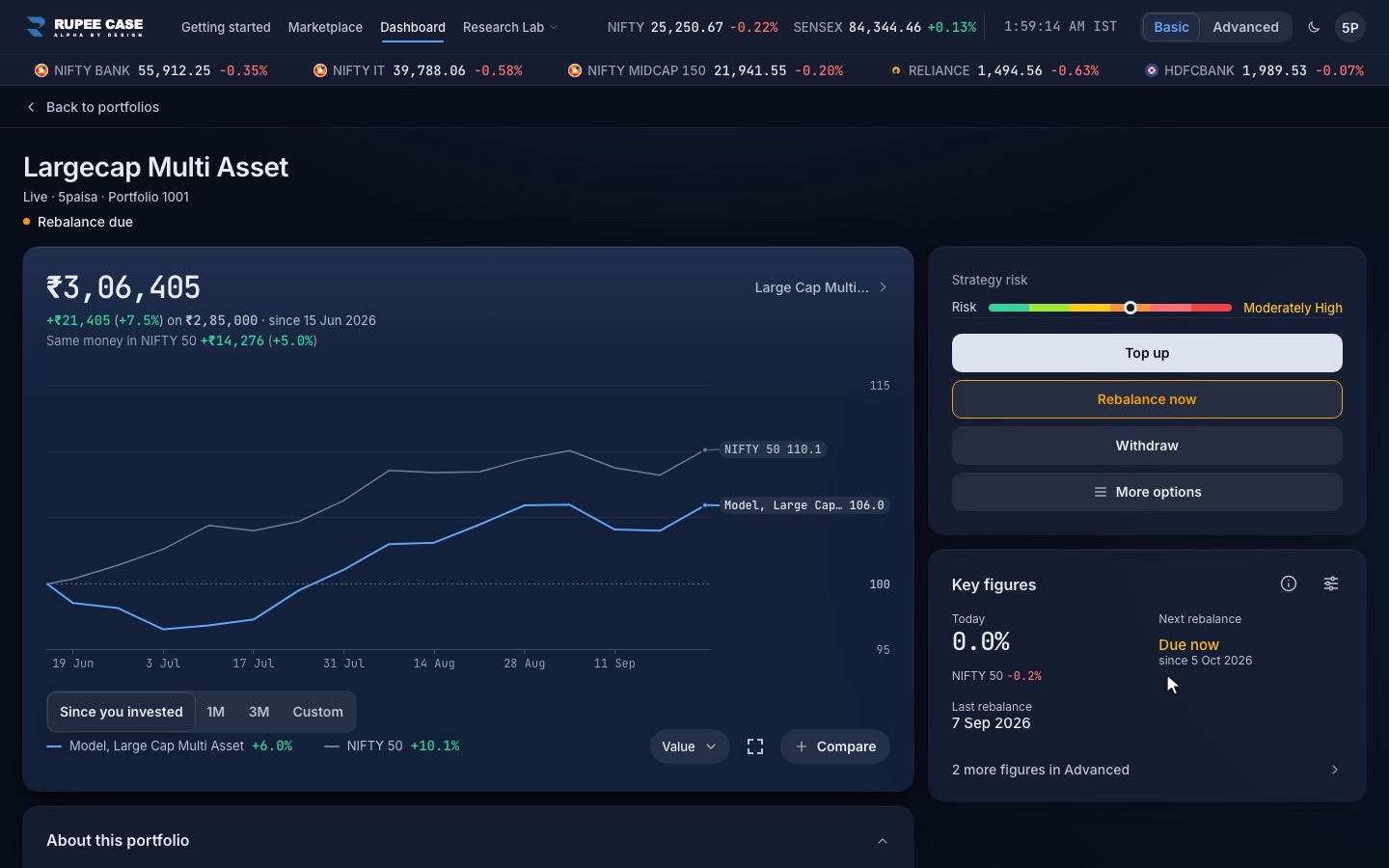
Task: Click the Withdraw button
Action: (x=1147, y=446)
